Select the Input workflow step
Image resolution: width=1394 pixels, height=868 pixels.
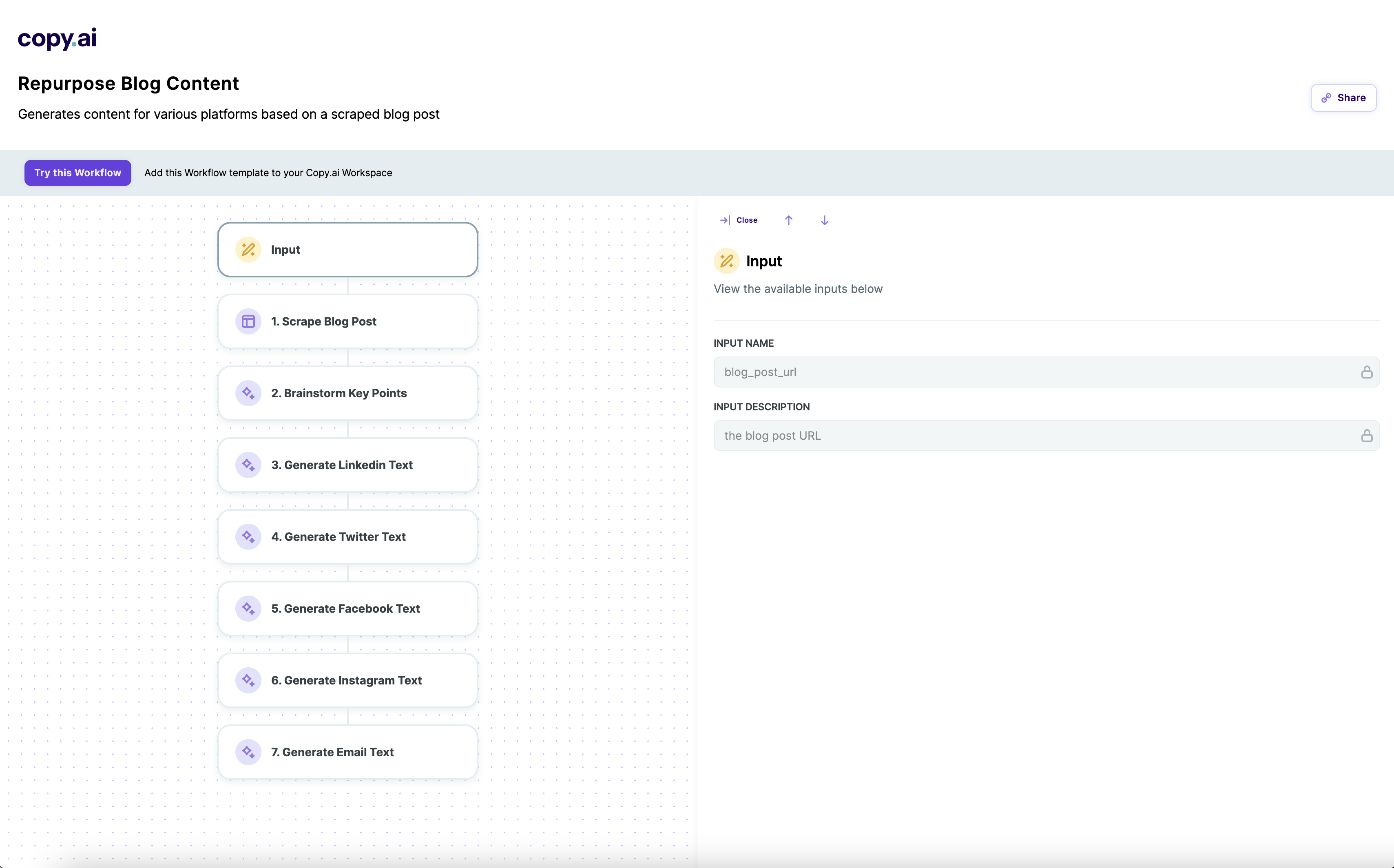pyautogui.click(x=347, y=250)
